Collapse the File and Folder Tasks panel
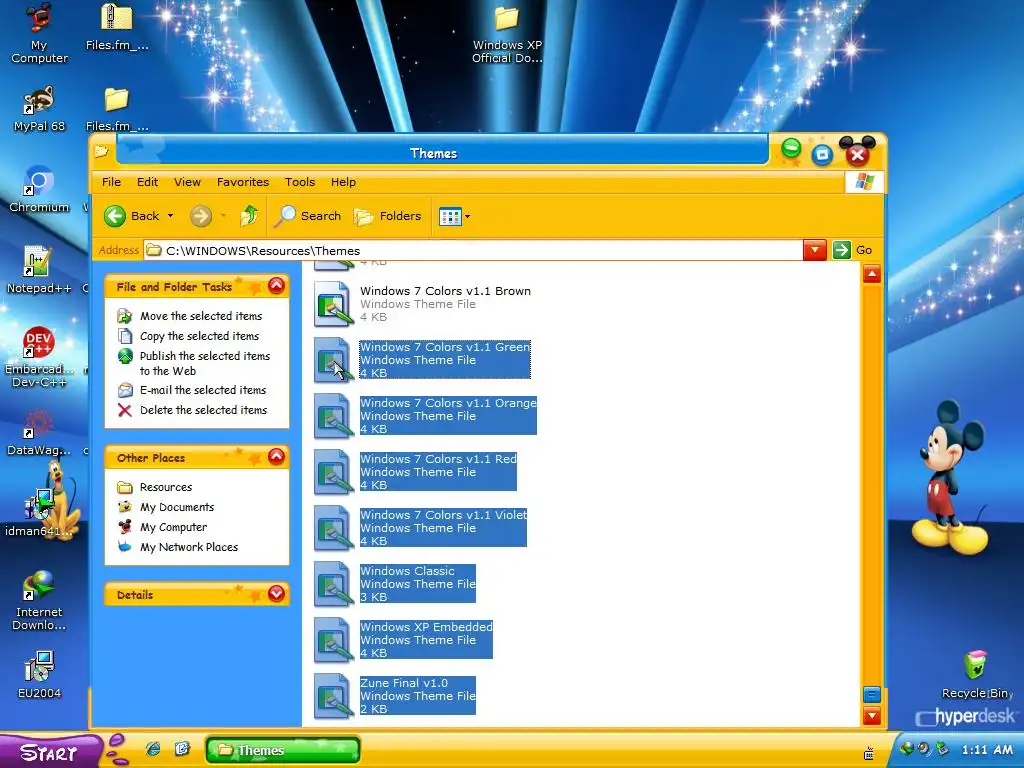The width and height of the screenshot is (1024, 768). pos(276,285)
